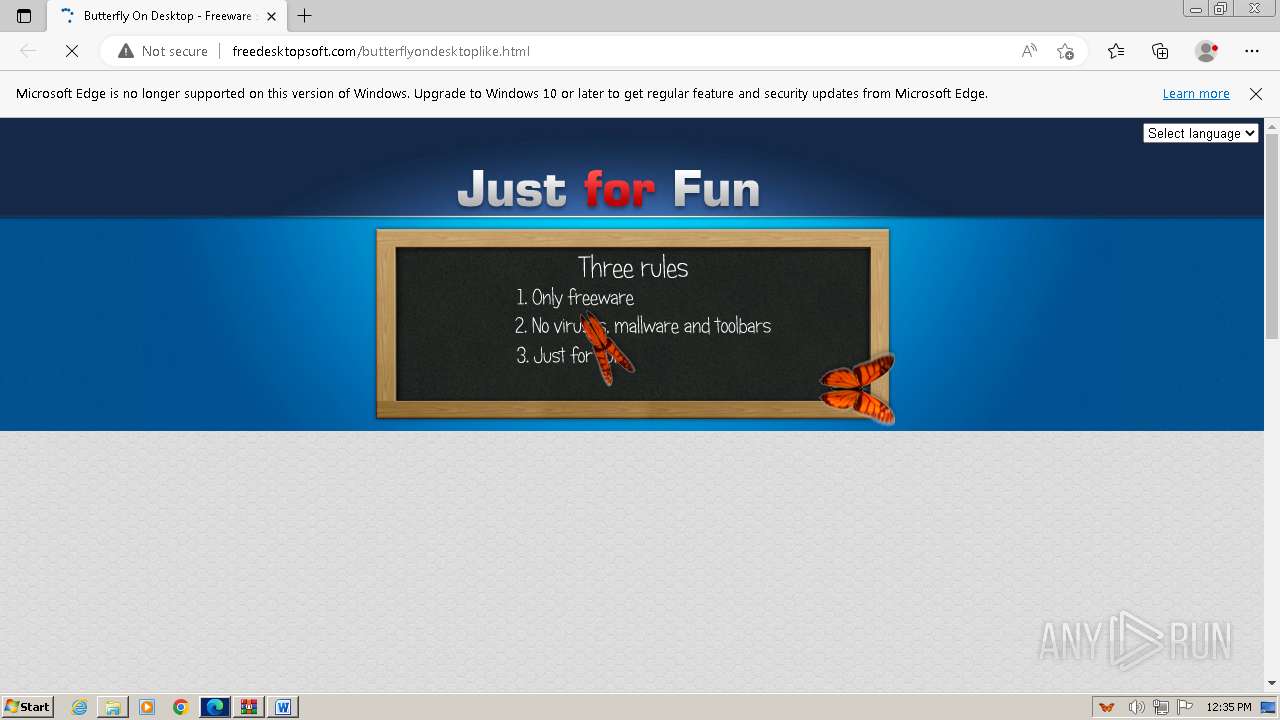Switch to Microsoft Edge taskbar button
The width and height of the screenshot is (1280, 720).
215,707
